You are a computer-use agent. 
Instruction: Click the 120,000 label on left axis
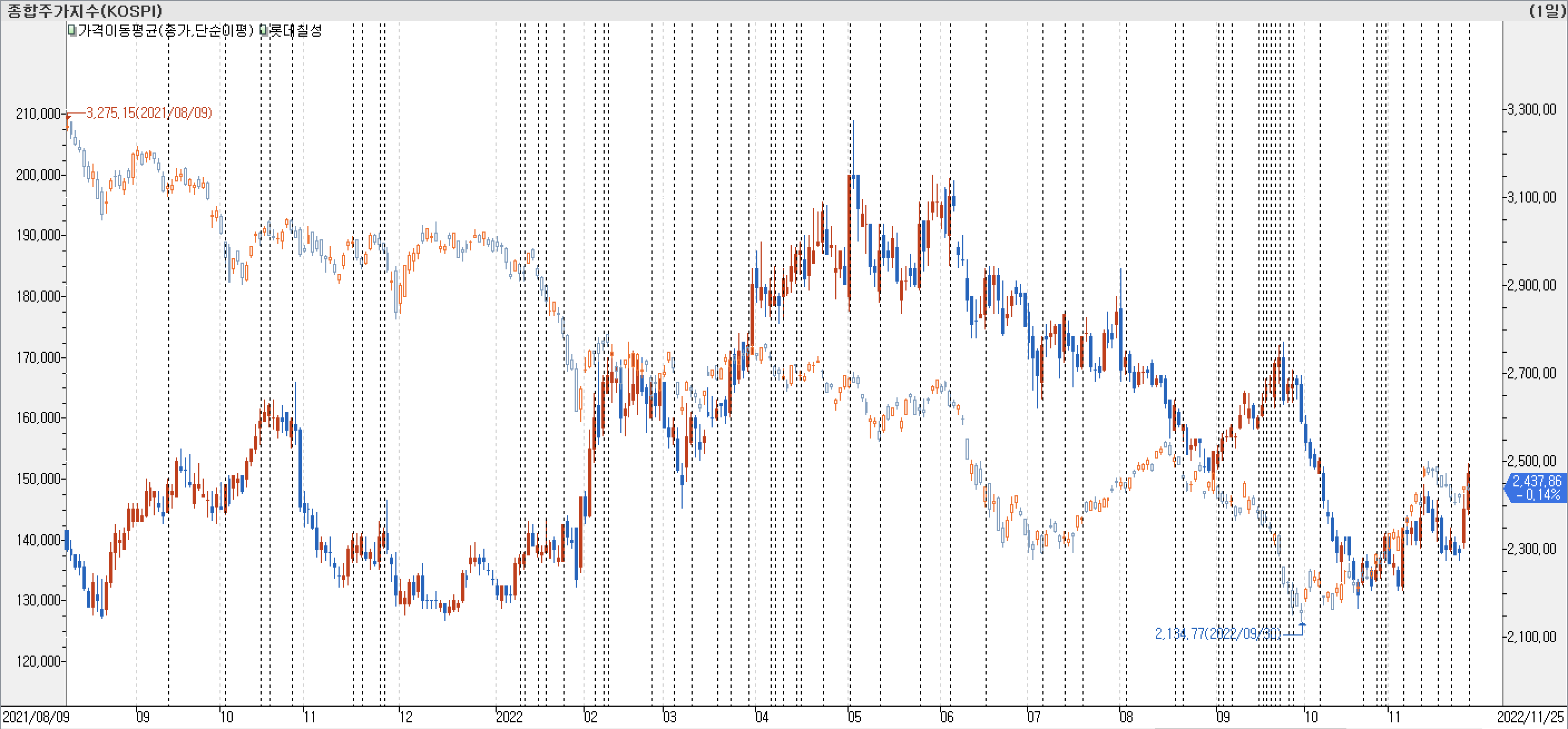coord(38,661)
